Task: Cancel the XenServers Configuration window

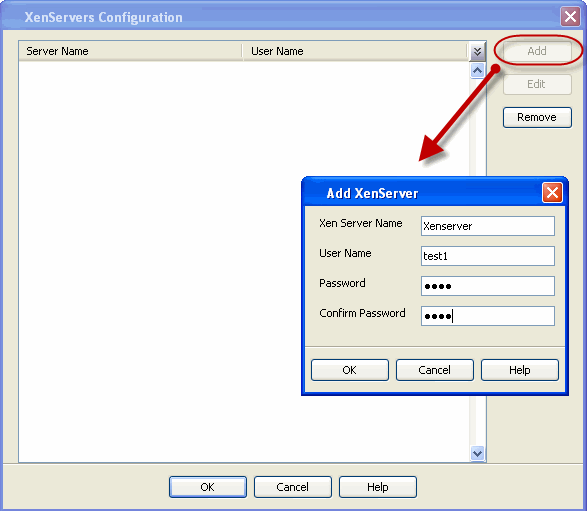Action: [x=293, y=487]
